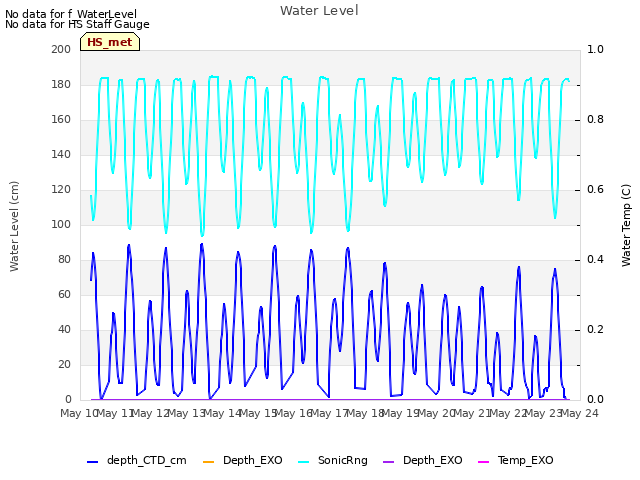This screenshot has width=640, height=480.
Task: Click the May 24 x-axis tick label
Action: (x=579, y=413)
